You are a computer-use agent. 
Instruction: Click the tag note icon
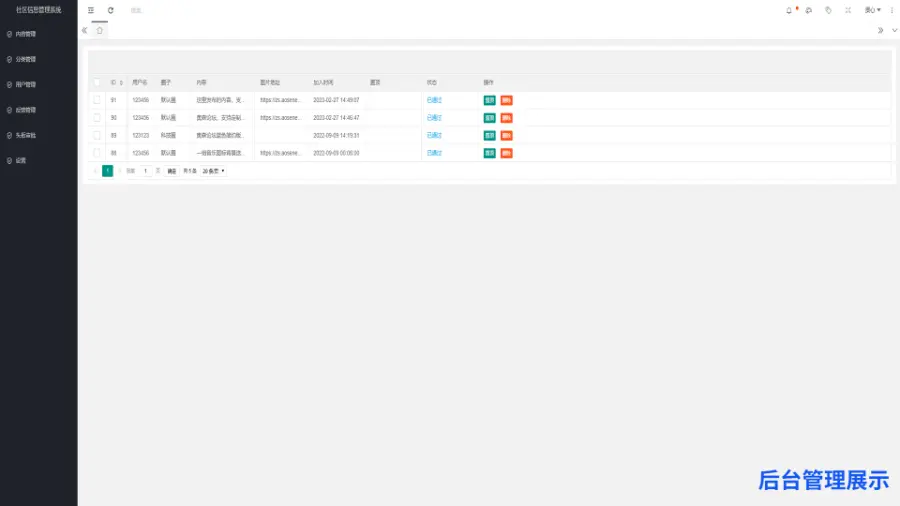coord(828,10)
